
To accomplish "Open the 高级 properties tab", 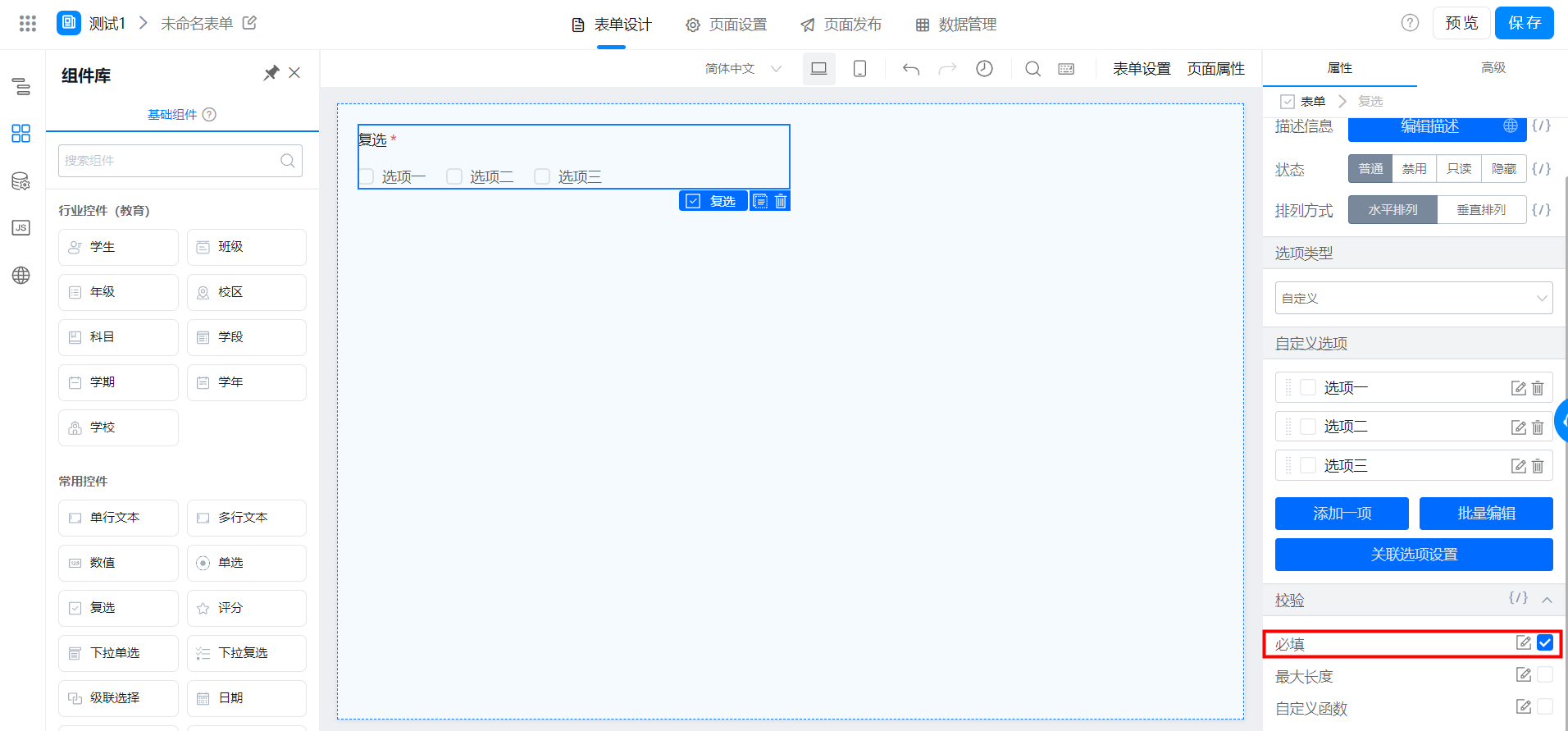I will 1493,68.
